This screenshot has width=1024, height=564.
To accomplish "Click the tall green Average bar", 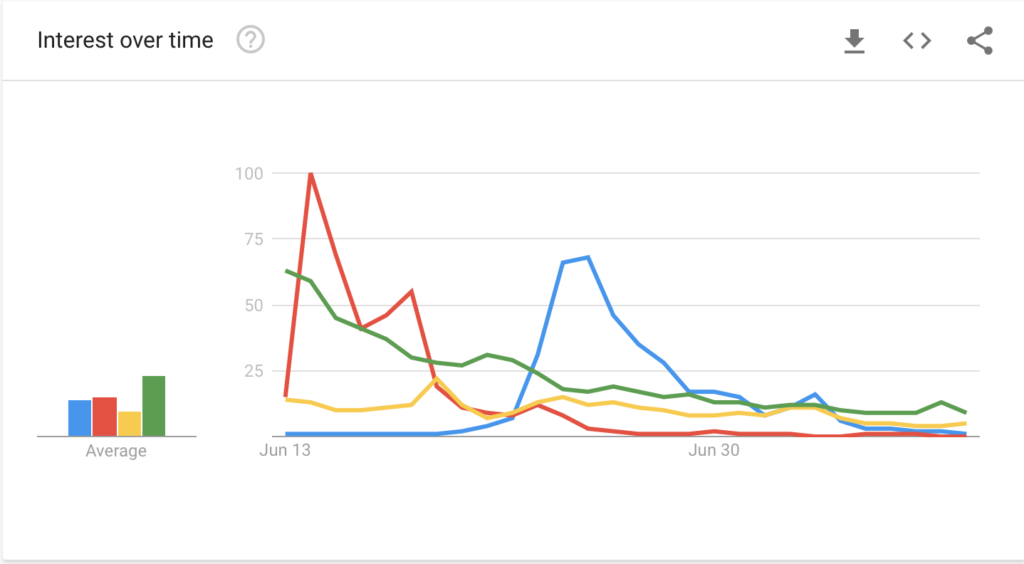I will point(154,406).
